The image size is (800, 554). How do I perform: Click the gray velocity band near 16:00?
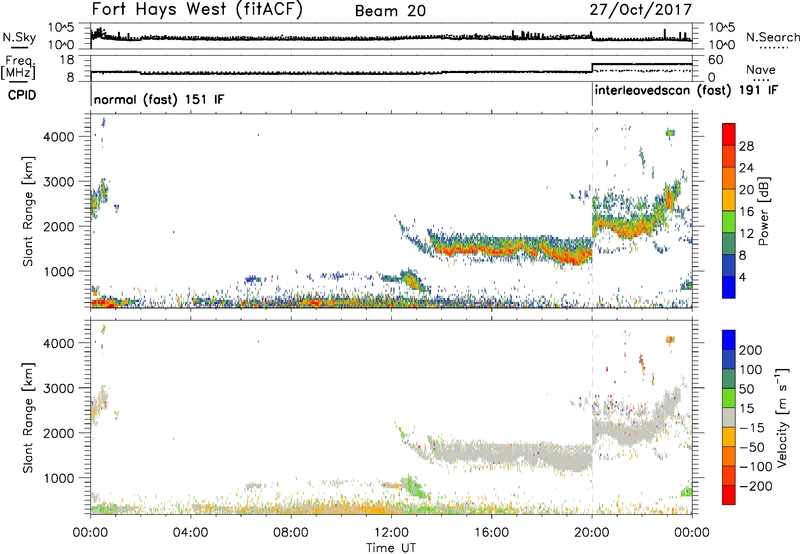click(x=491, y=453)
